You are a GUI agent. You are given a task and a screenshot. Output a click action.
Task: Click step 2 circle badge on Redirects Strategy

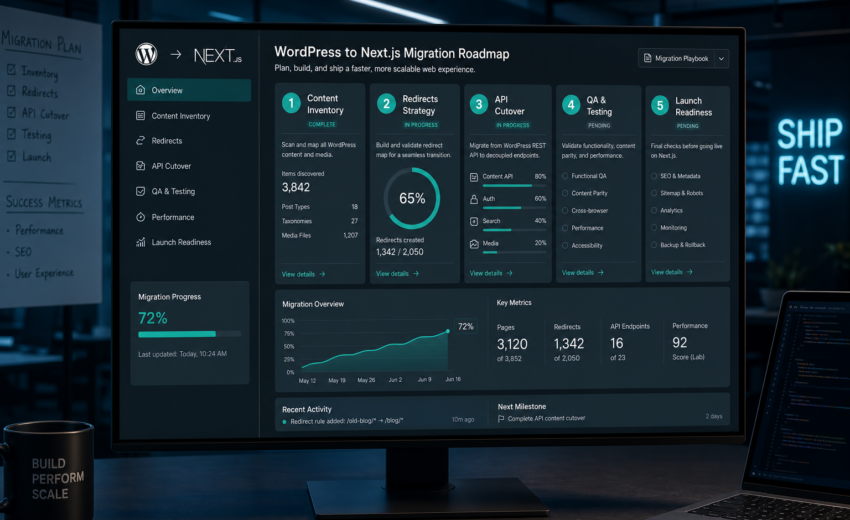click(387, 104)
